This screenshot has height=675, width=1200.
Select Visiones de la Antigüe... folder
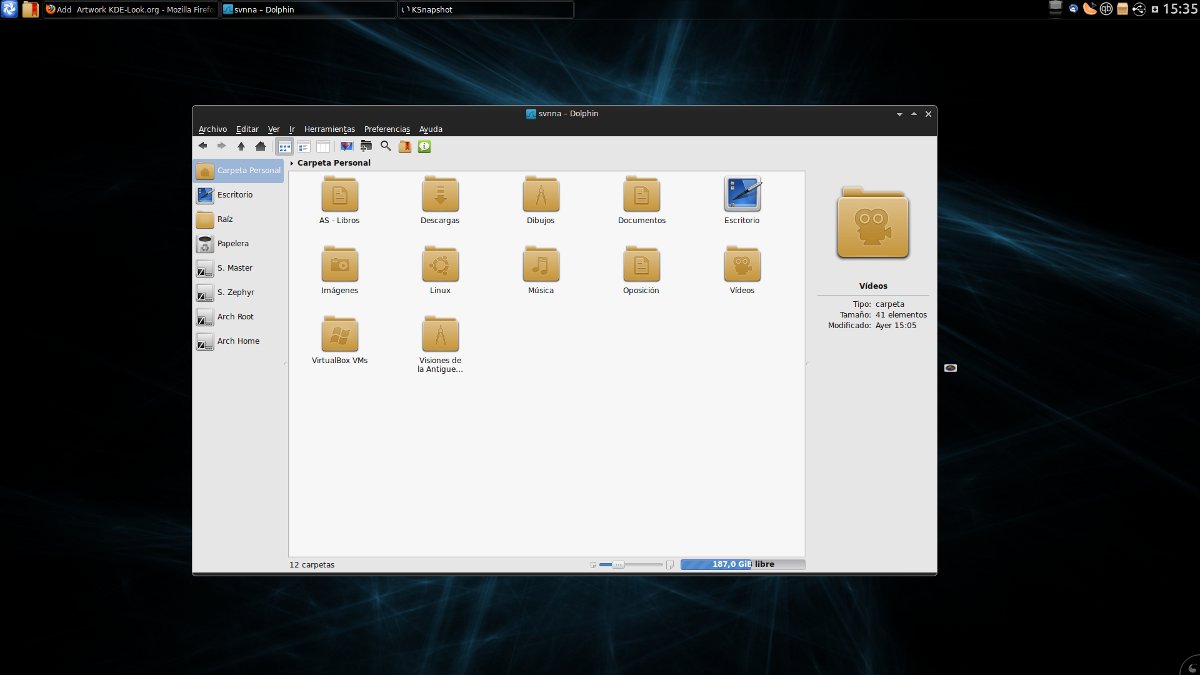440,344
